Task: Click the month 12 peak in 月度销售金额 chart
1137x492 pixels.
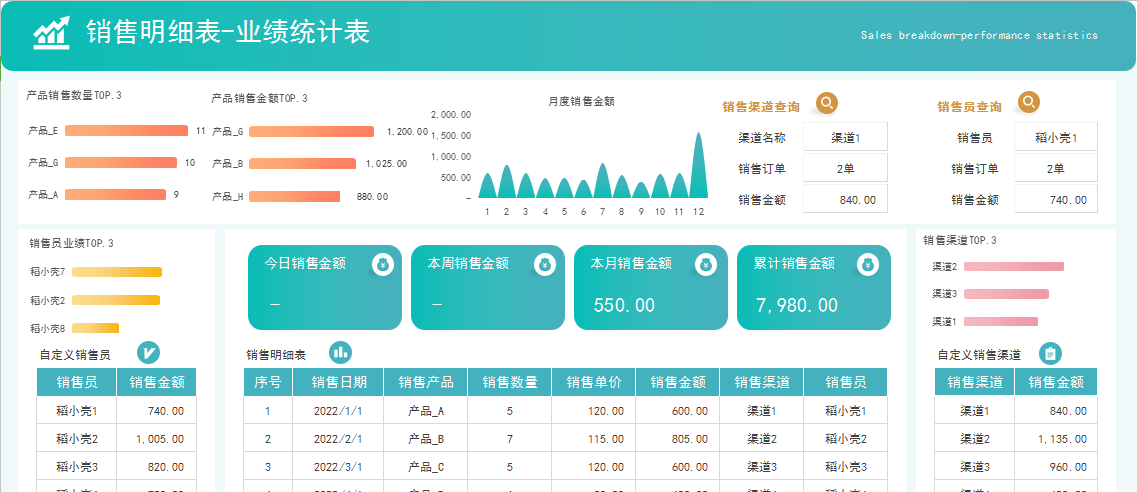Action: tap(698, 164)
